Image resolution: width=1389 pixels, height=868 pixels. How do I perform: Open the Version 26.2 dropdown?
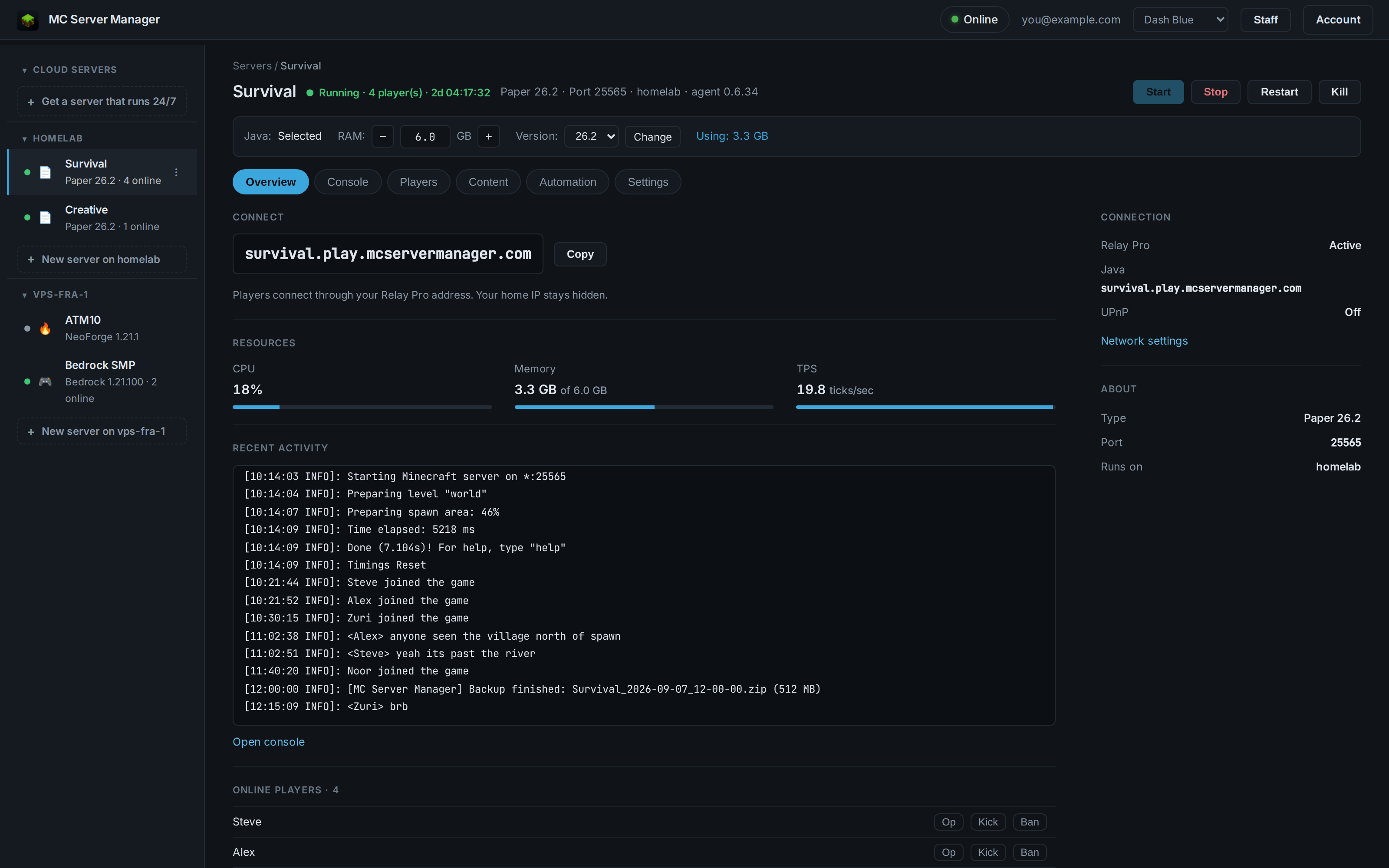[x=591, y=137]
